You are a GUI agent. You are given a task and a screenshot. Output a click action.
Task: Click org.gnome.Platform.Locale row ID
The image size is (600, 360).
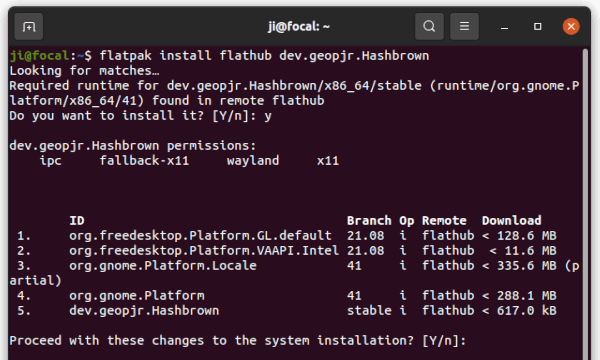[x=163, y=266]
